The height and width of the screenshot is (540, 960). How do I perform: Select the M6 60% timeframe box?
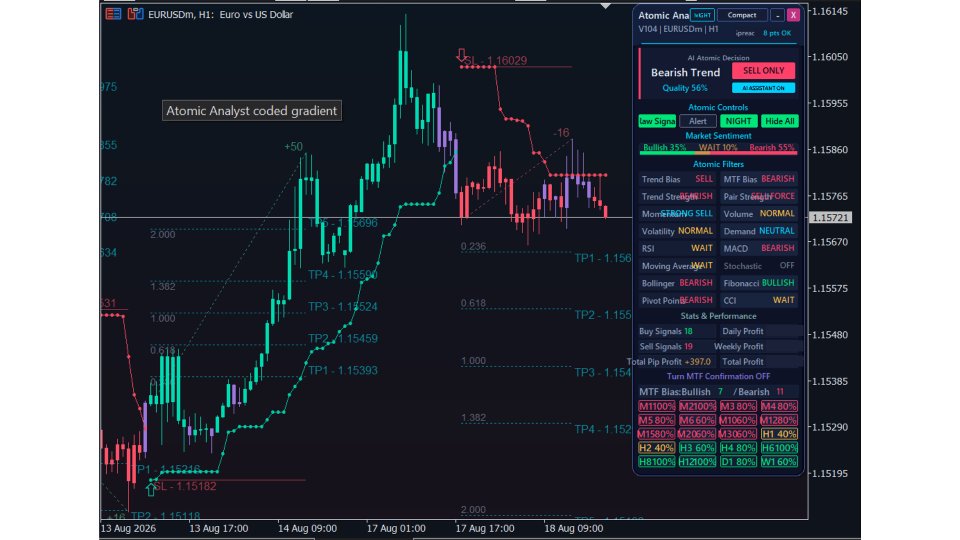tap(697, 421)
